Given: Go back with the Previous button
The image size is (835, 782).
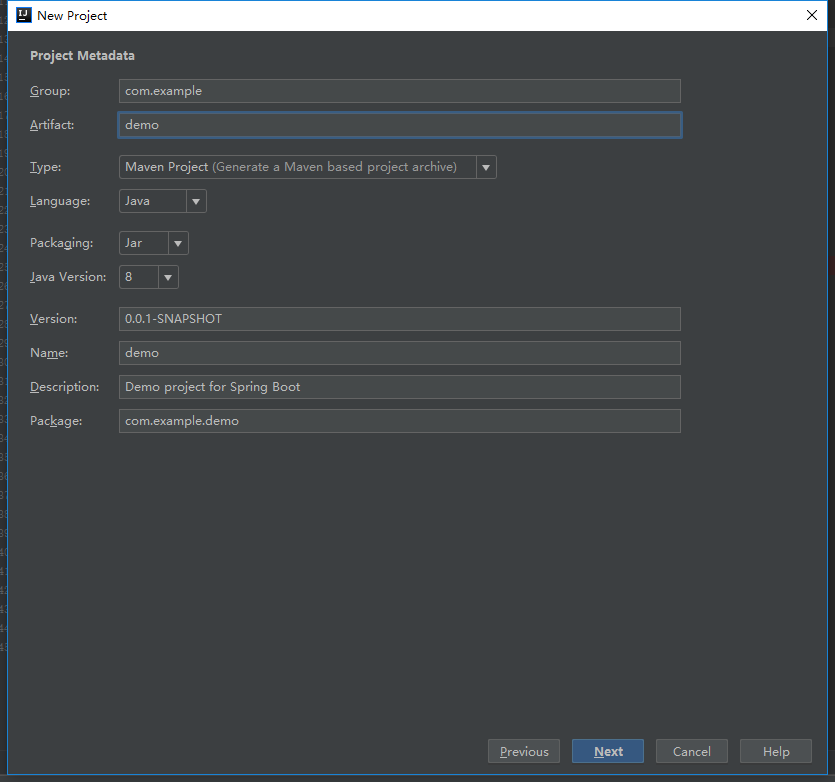Looking at the screenshot, I should pyautogui.click(x=524, y=752).
